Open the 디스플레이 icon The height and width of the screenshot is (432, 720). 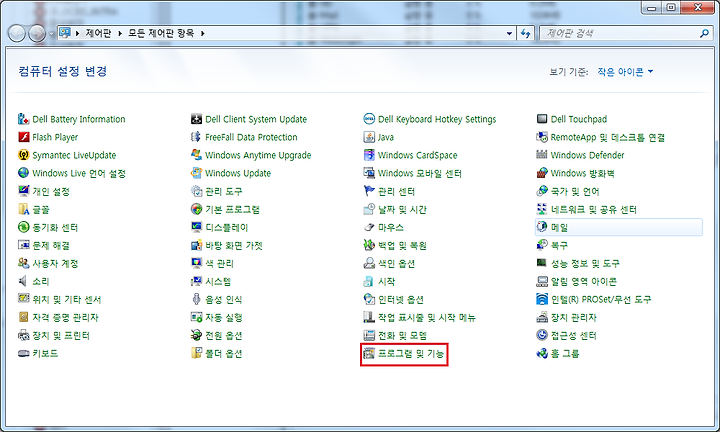pyautogui.click(x=197, y=227)
